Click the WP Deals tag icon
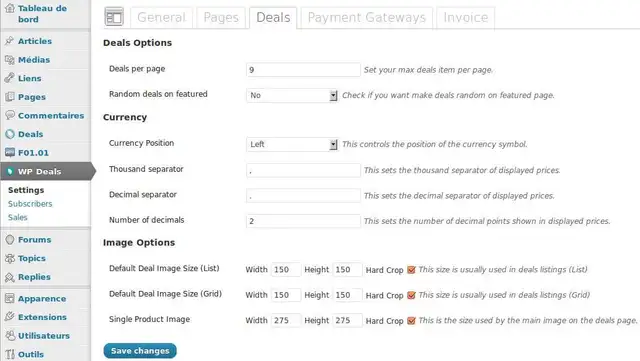The image size is (640, 361). (10, 172)
